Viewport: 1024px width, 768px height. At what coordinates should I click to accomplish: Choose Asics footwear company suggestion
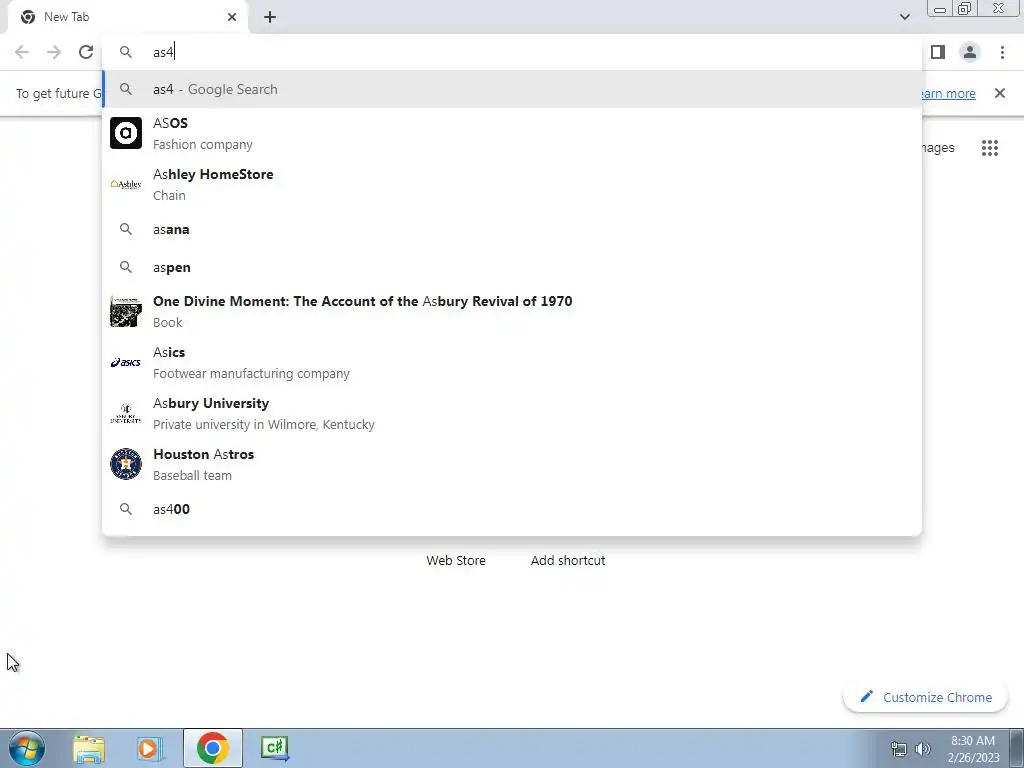pyautogui.click(x=512, y=362)
